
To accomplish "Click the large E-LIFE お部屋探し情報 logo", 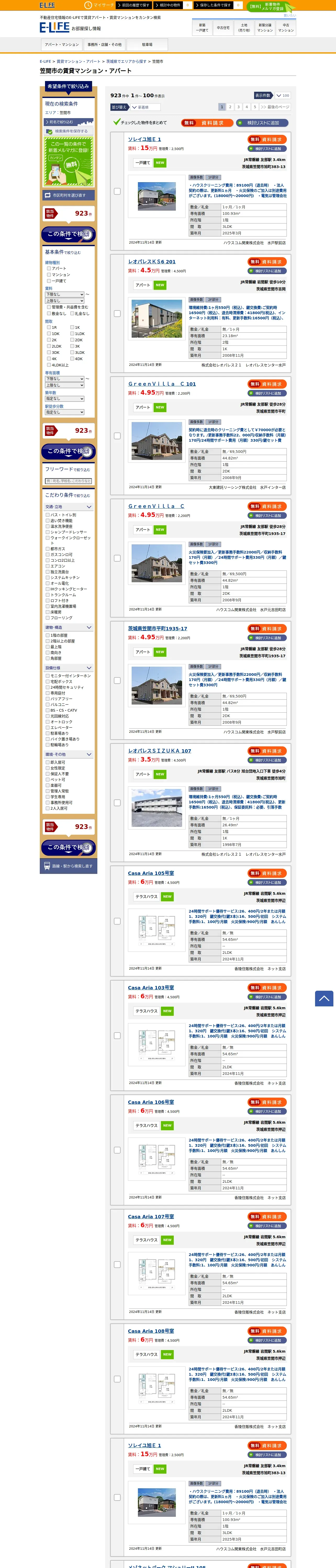I will click(70, 27).
